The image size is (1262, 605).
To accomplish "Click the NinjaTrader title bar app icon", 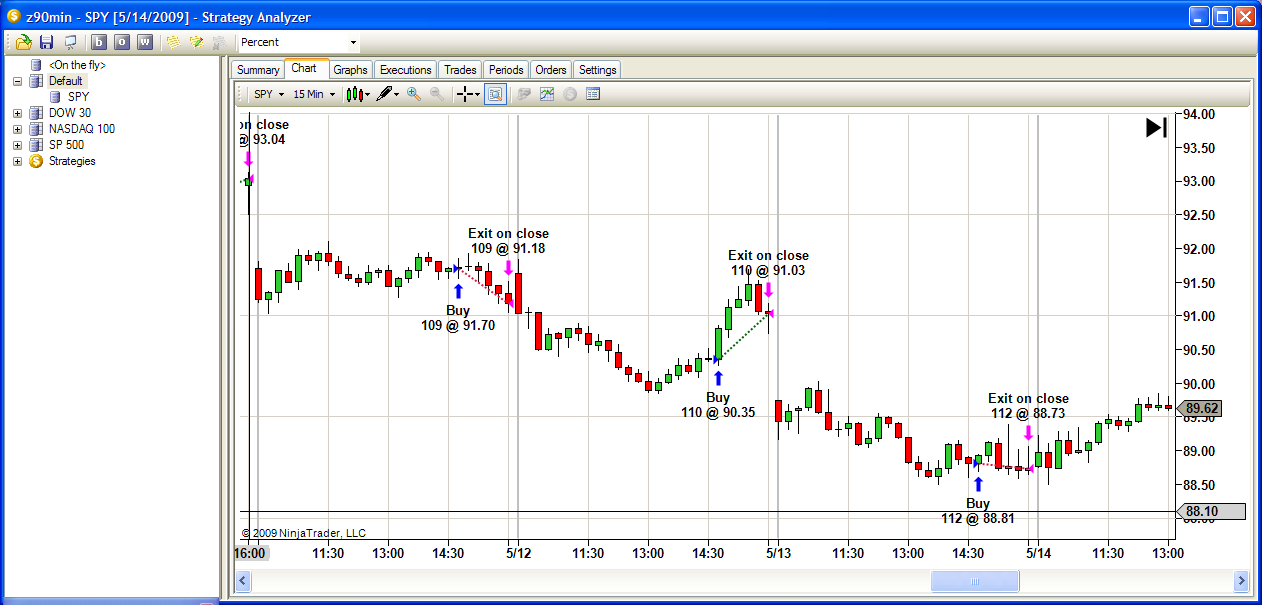I will pyautogui.click(x=13, y=17).
